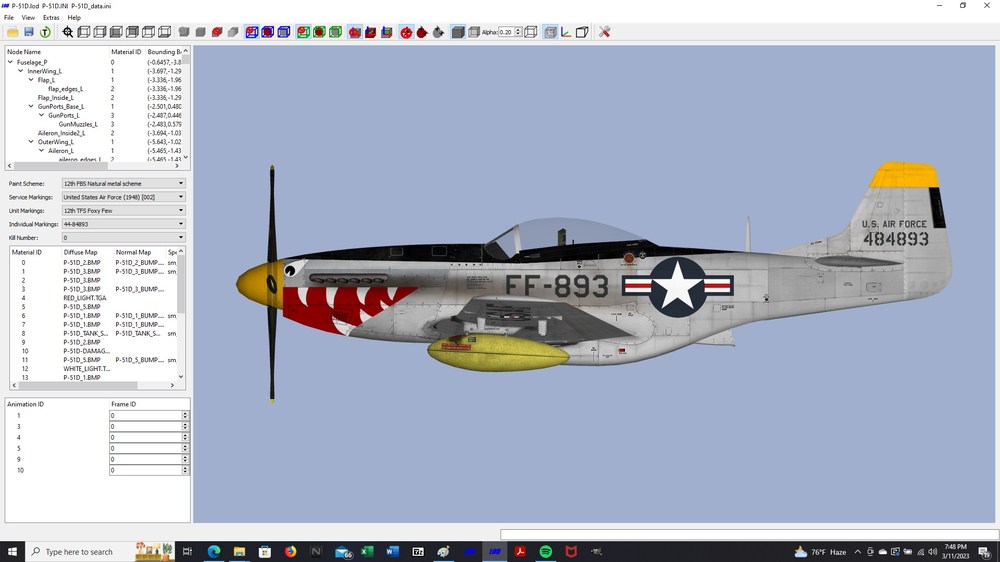The width and height of the screenshot is (1000, 562).
Task: Toggle the green cube with dark red fill
Action: point(319,32)
